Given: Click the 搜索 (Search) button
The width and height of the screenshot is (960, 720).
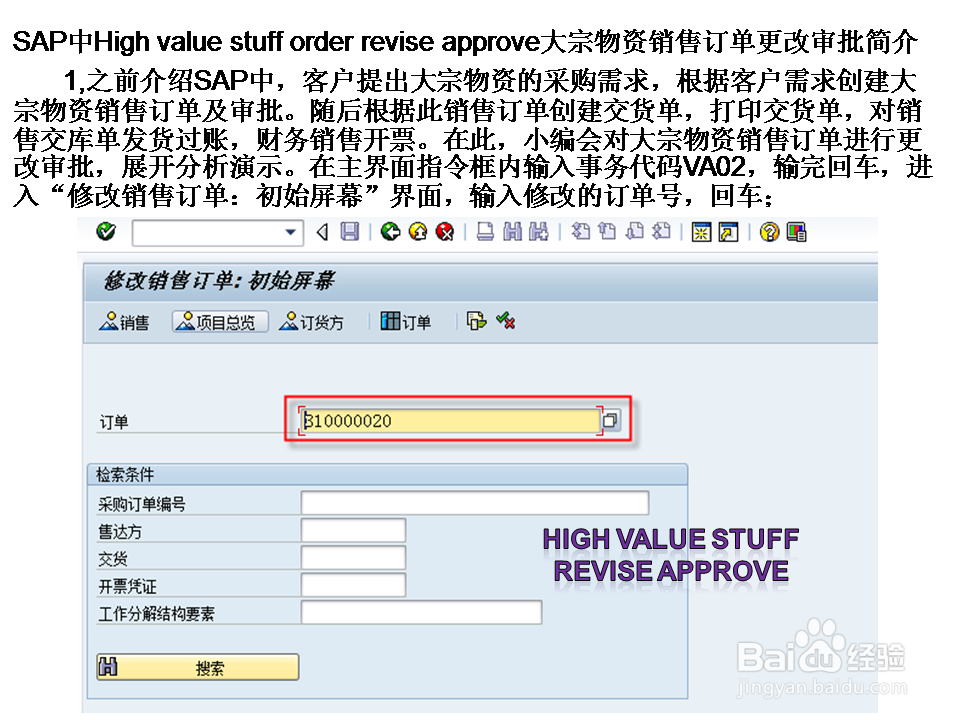Looking at the screenshot, I should tap(198, 667).
